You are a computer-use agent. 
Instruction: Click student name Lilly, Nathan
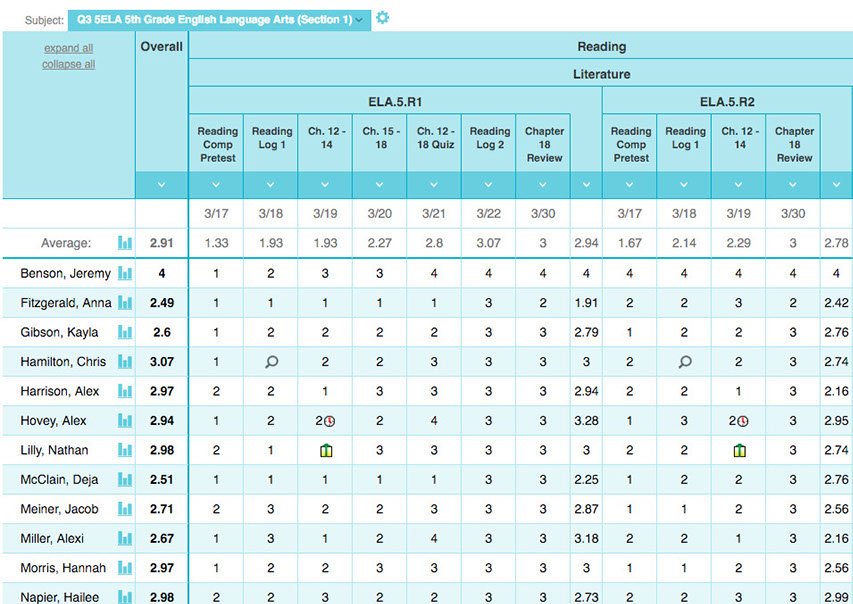pyautogui.click(x=54, y=450)
